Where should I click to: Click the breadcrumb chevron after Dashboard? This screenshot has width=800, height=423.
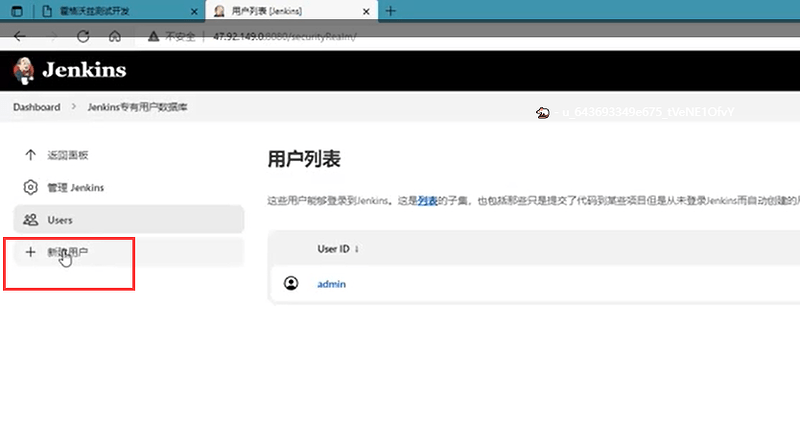click(74, 107)
